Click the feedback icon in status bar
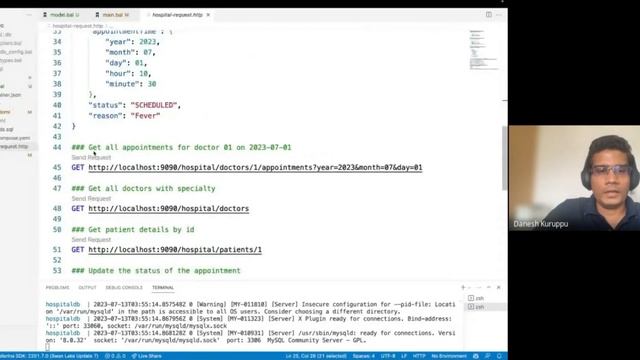The image size is (640, 360). (x=488, y=356)
